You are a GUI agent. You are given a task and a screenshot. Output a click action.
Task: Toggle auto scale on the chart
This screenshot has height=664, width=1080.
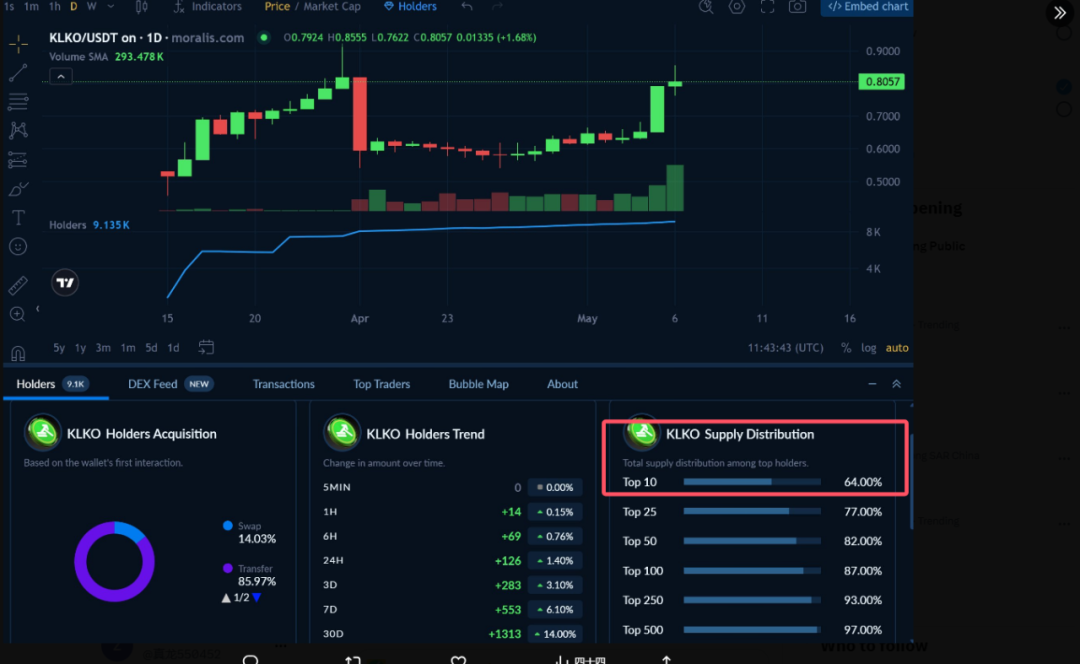click(897, 348)
